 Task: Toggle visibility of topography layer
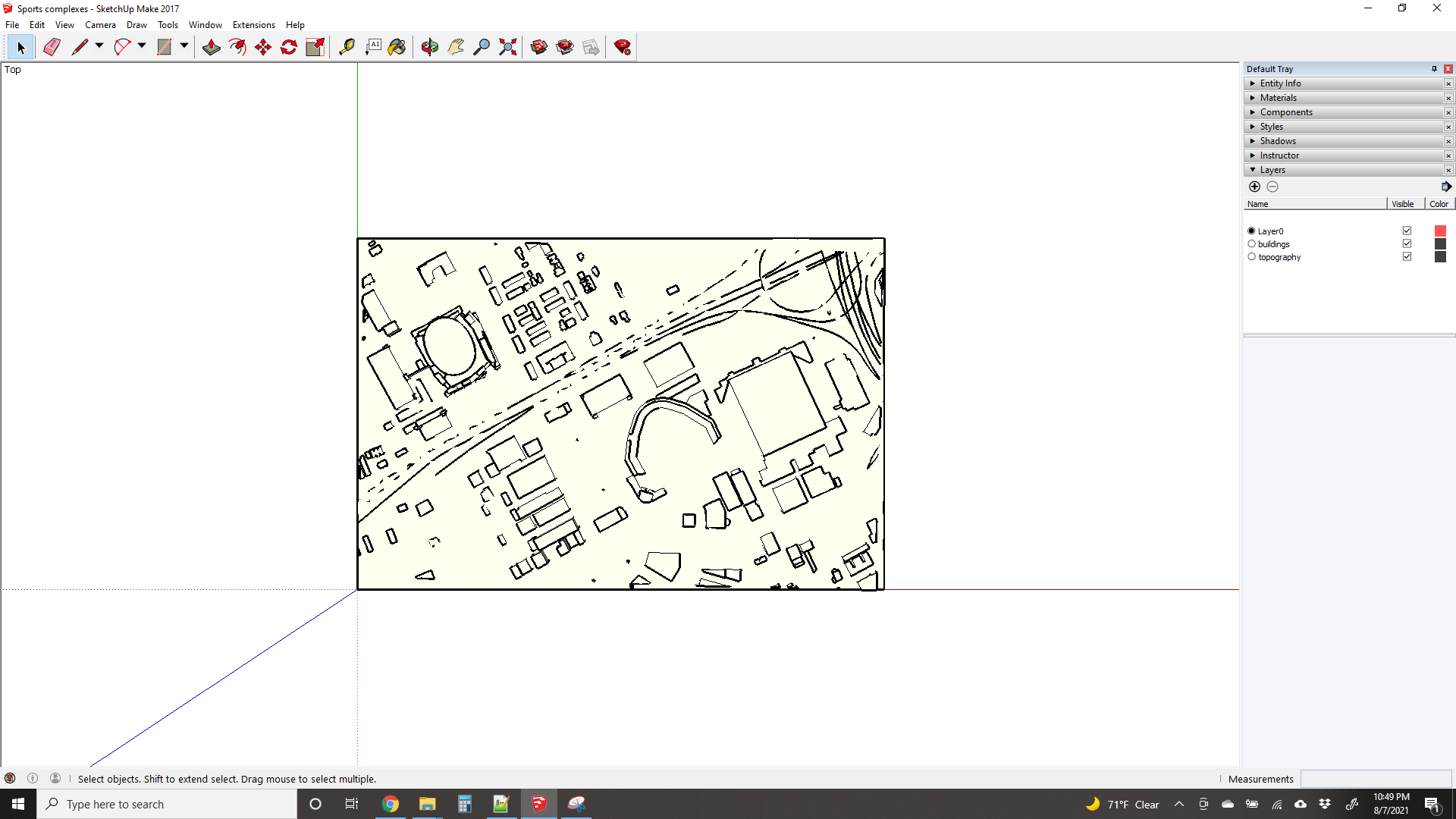click(x=1407, y=256)
